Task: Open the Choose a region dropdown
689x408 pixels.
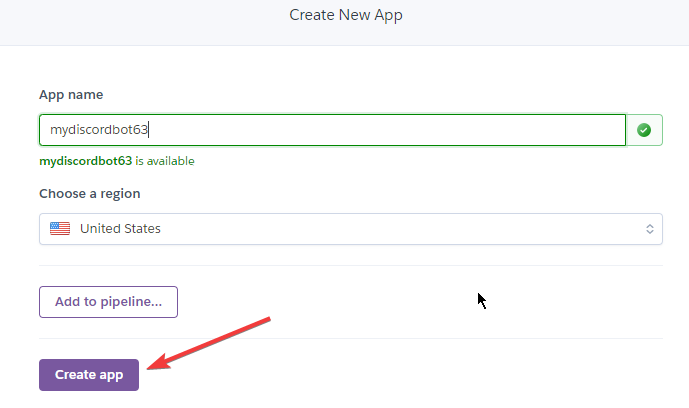Action: pos(350,229)
